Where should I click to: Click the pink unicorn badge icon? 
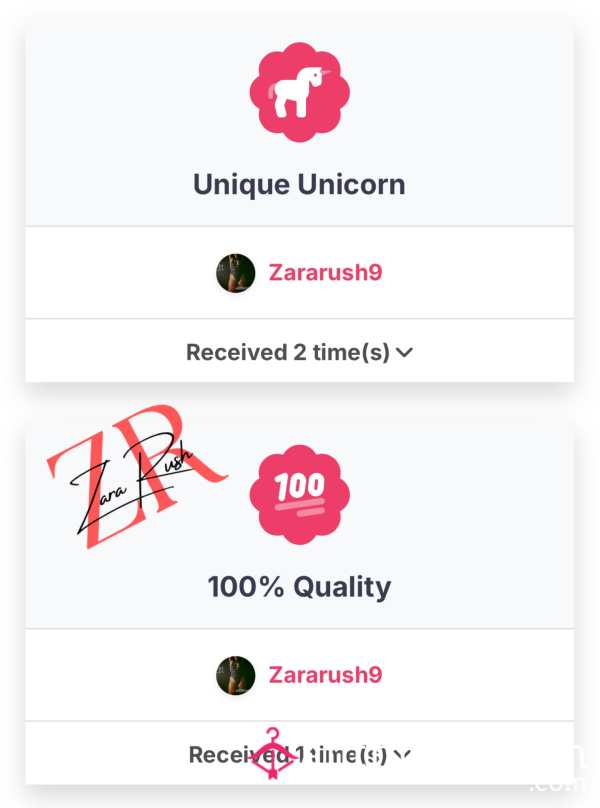point(299,92)
